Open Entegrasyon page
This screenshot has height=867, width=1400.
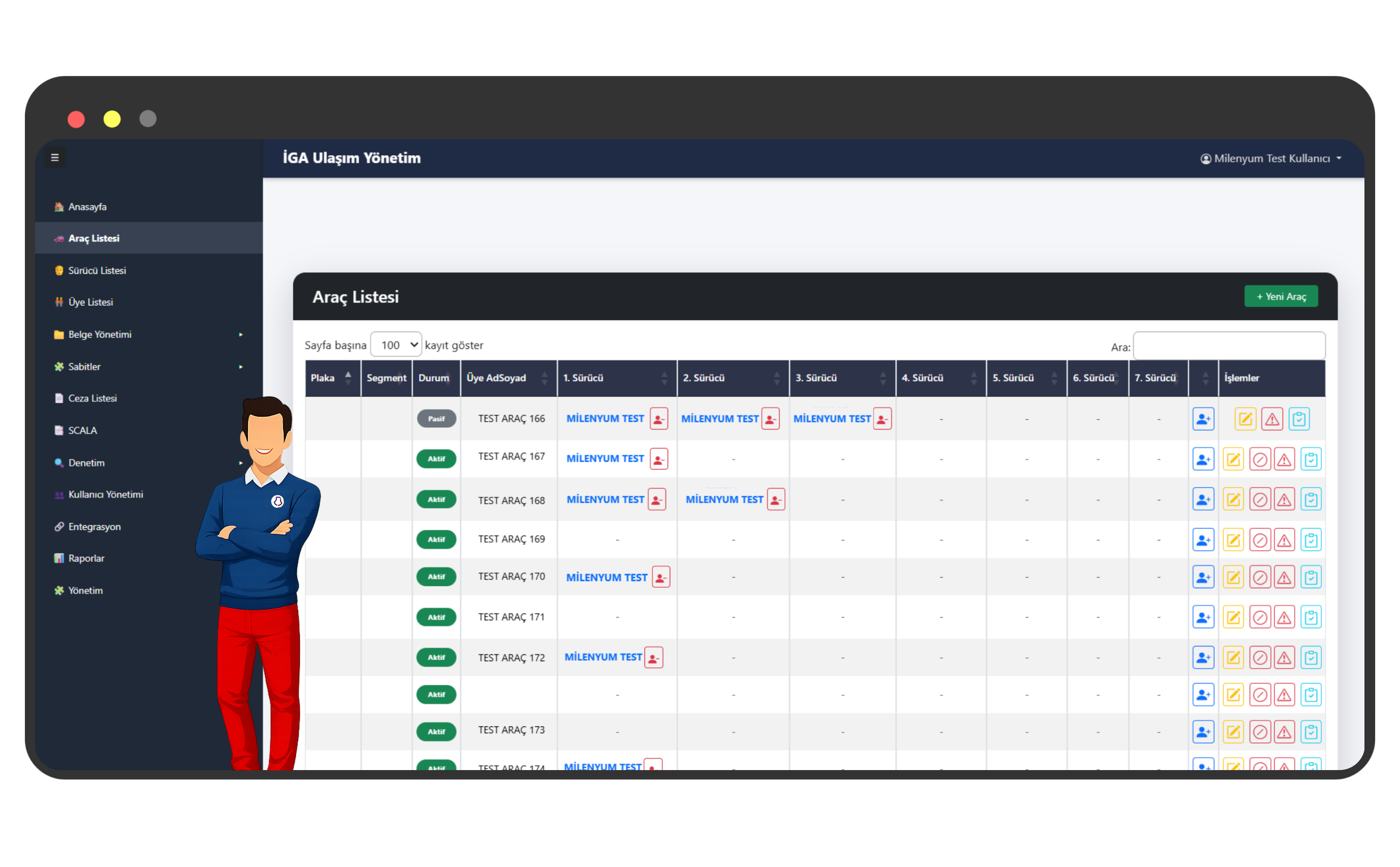point(94,526)
